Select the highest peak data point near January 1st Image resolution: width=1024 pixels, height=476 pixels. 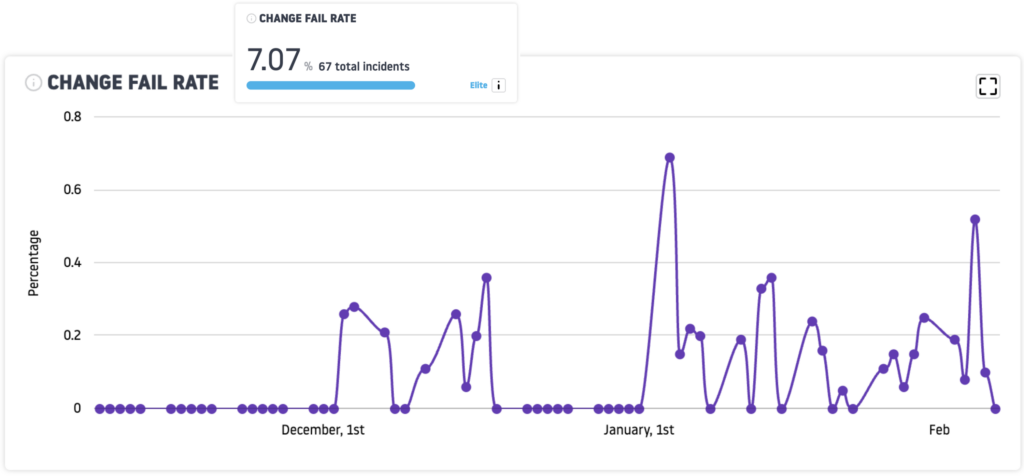[670, 157]
